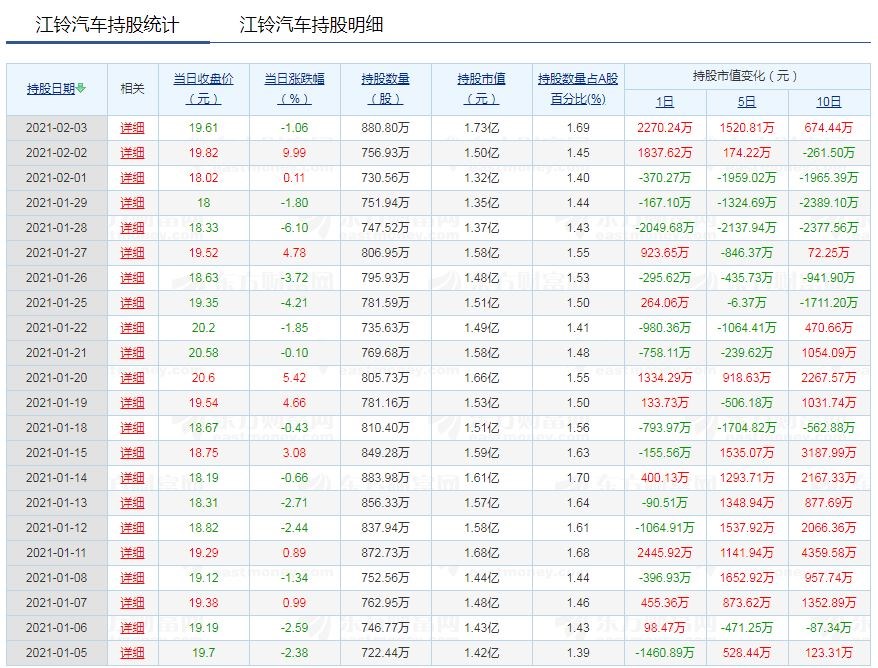The height and width of the screenshot is (668, 878).
Task: Open 详细 link for 2021-01-29
Action: click(132, 203)
